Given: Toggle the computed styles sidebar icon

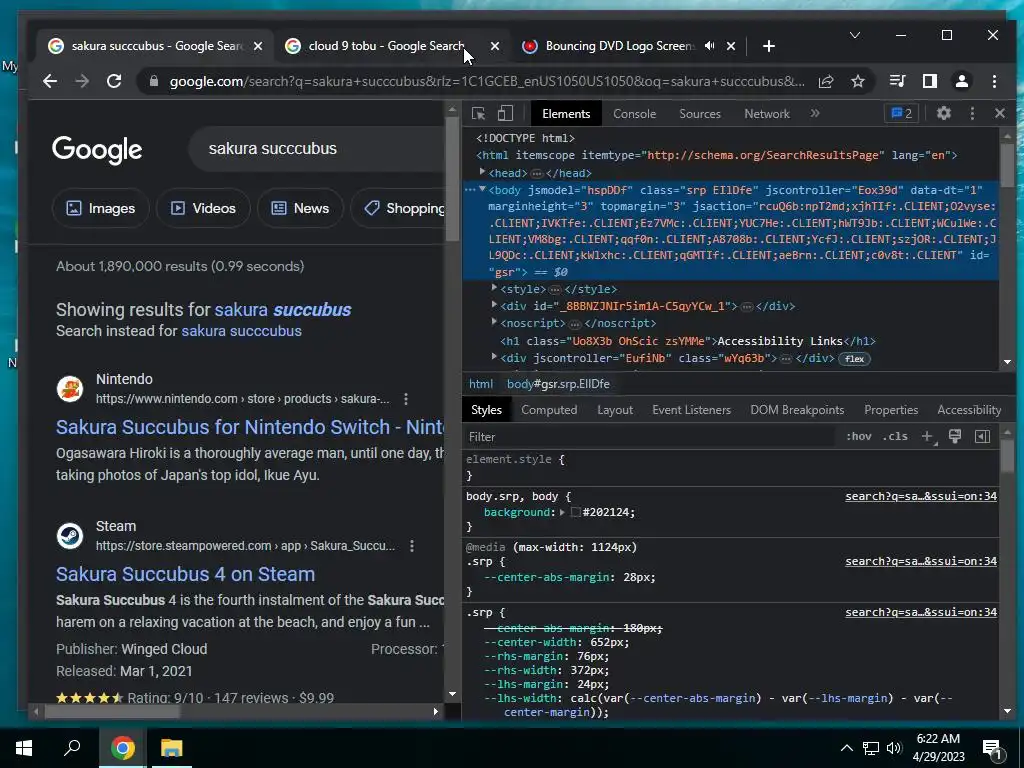Looking at the screenshot, I should tap(982, 436).
